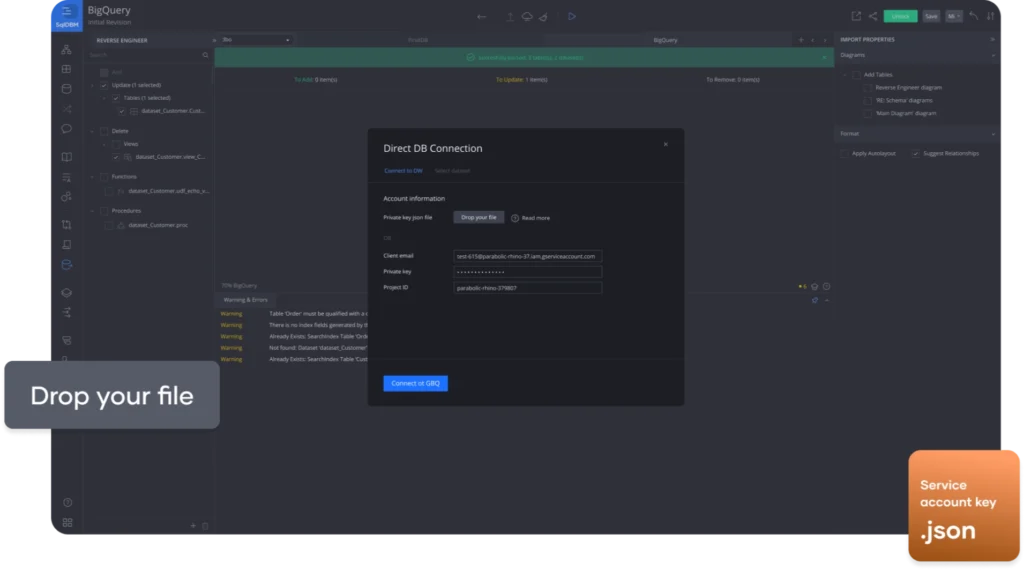The width and height of the screenshot is (1024, 570).
Task: Open the dbo schema dropdown
Action: point(256,40)
